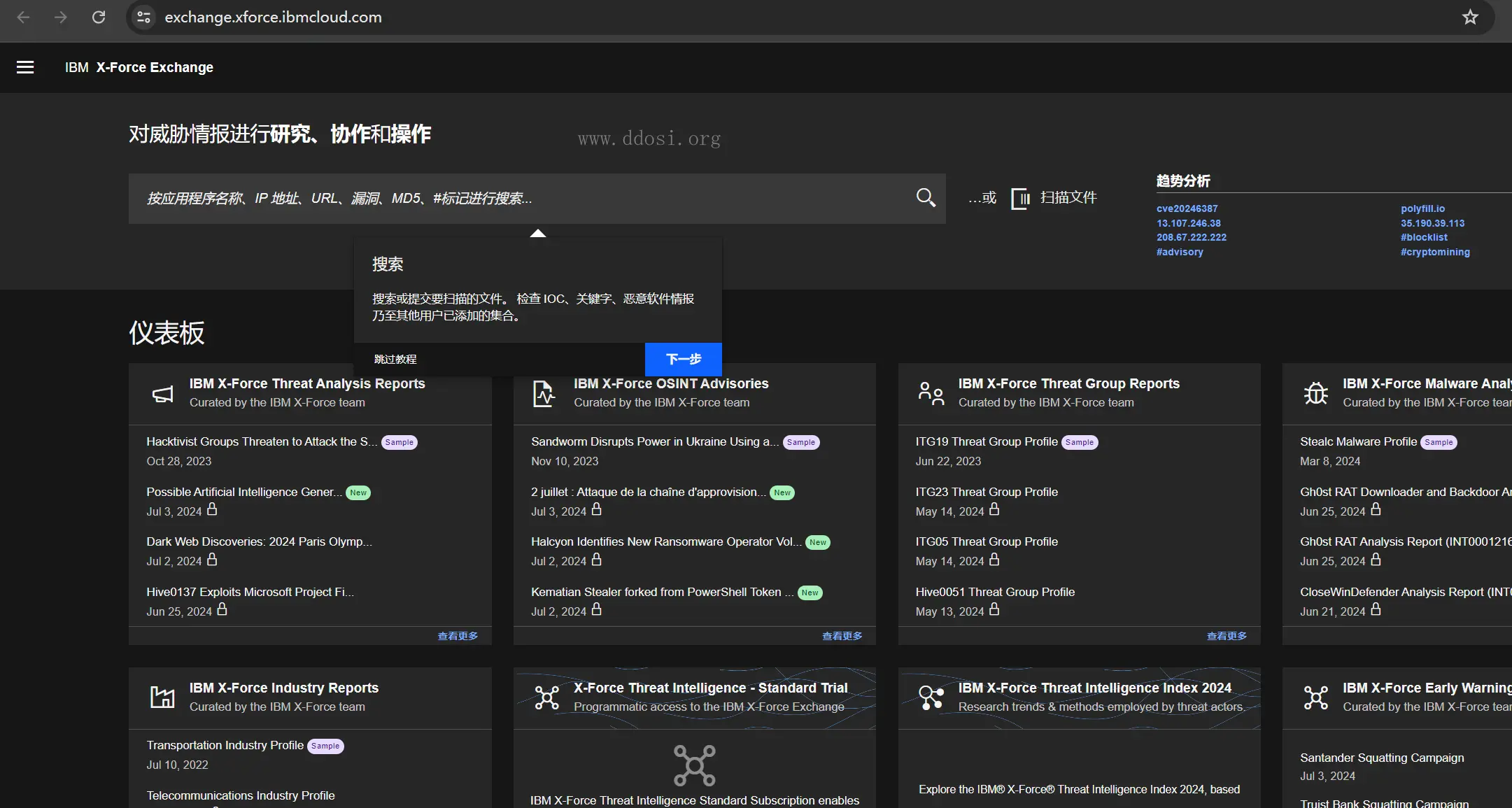The width and height of the screenshot is (1512, 808).
Task: Open 2 juillet : Attaque de la chaîne advisory
Action: pyautogui.click(x=649, y=492)
